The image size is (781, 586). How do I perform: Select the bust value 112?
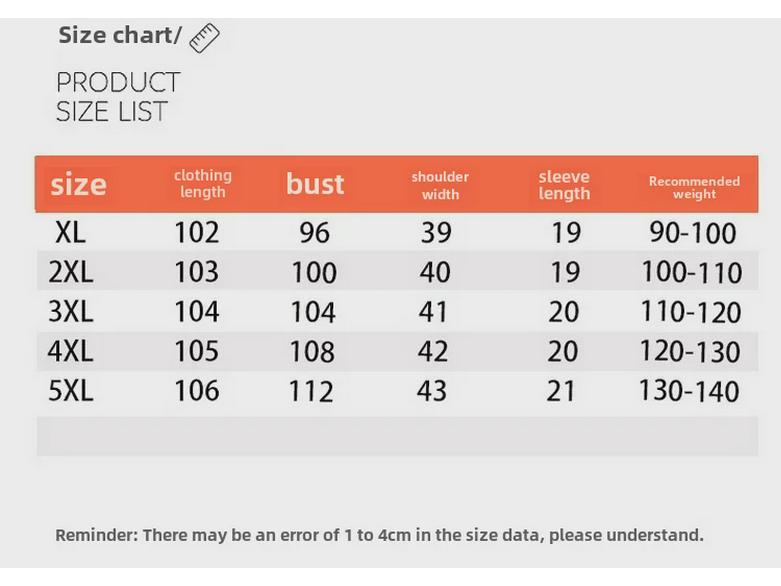coord(311,392)
